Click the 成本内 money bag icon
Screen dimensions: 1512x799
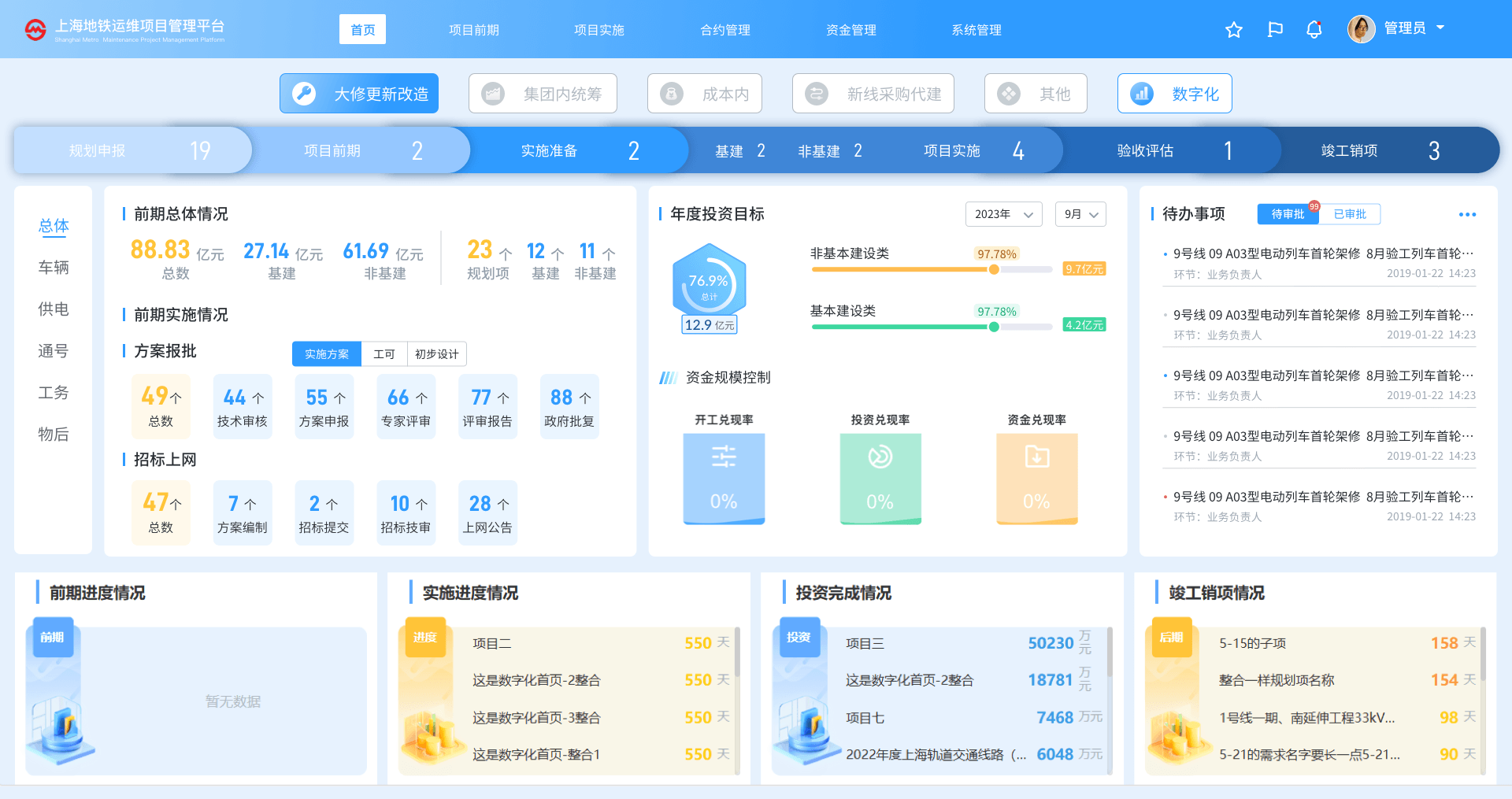pos(672,94)
